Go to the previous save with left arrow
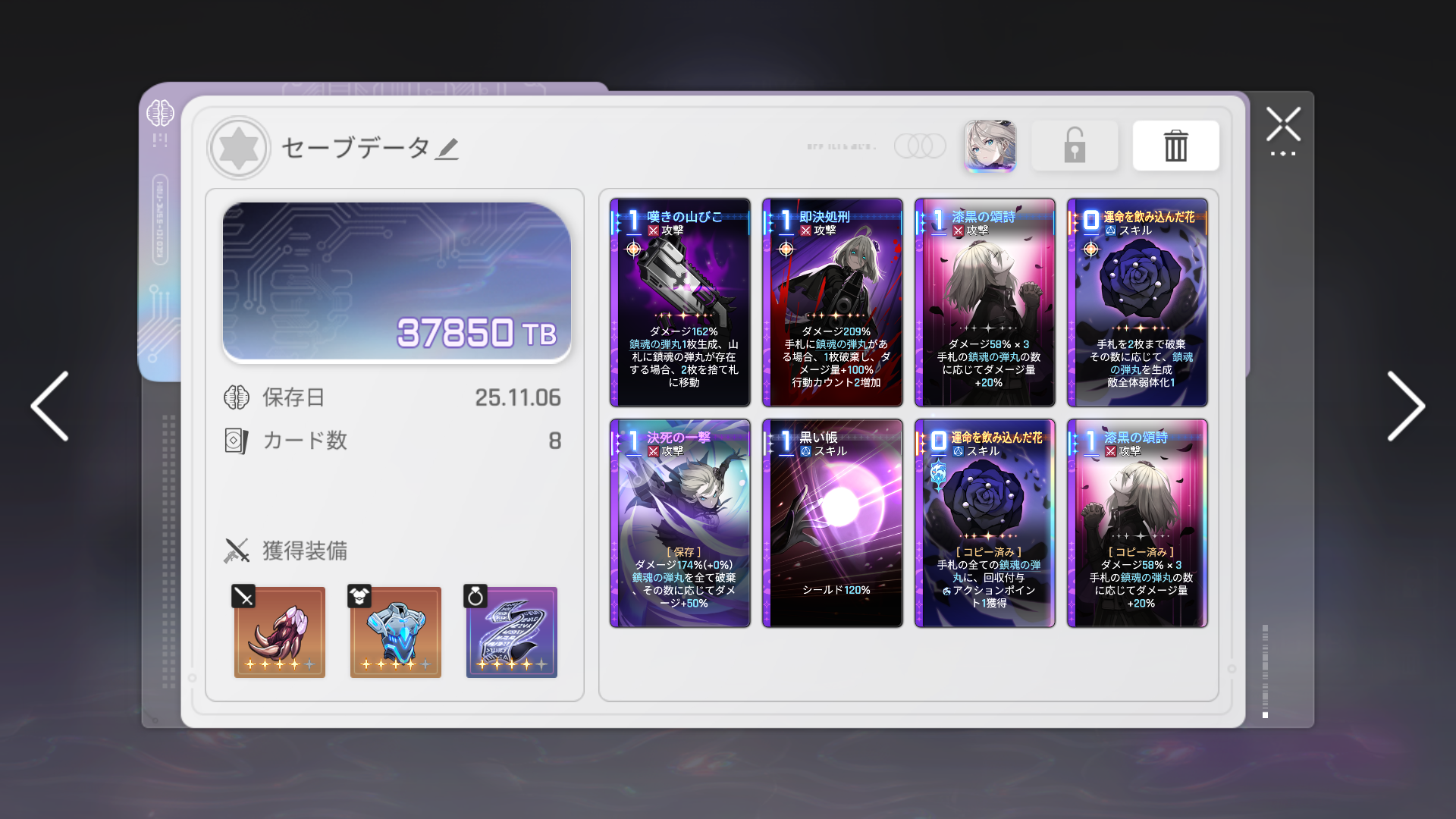The width and height of the screenshot is (1456, 819). pyautogui.click(x=50, y=406)
